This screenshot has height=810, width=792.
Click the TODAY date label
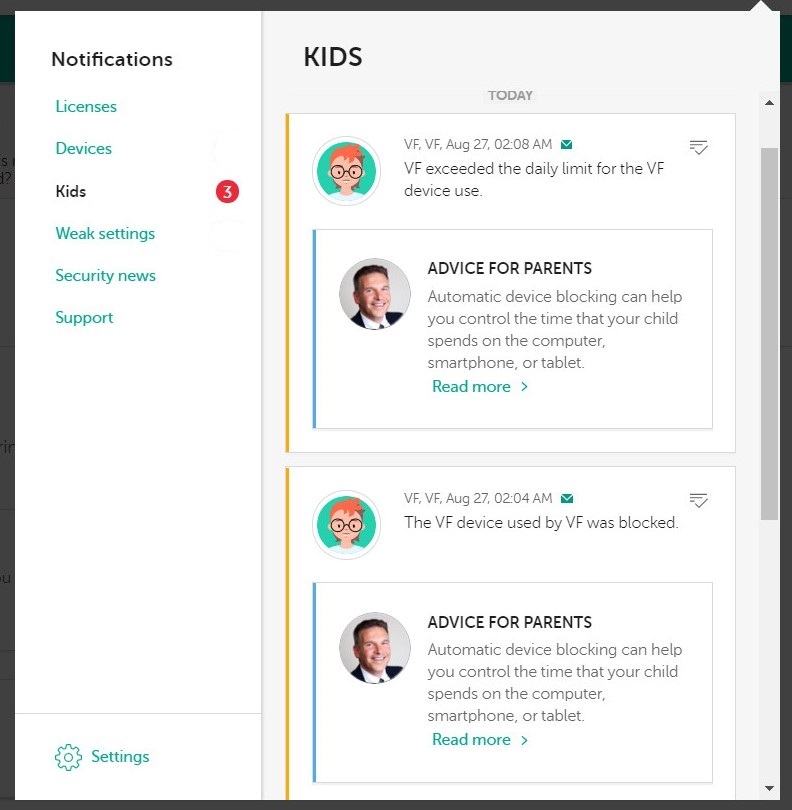point(510,96)
